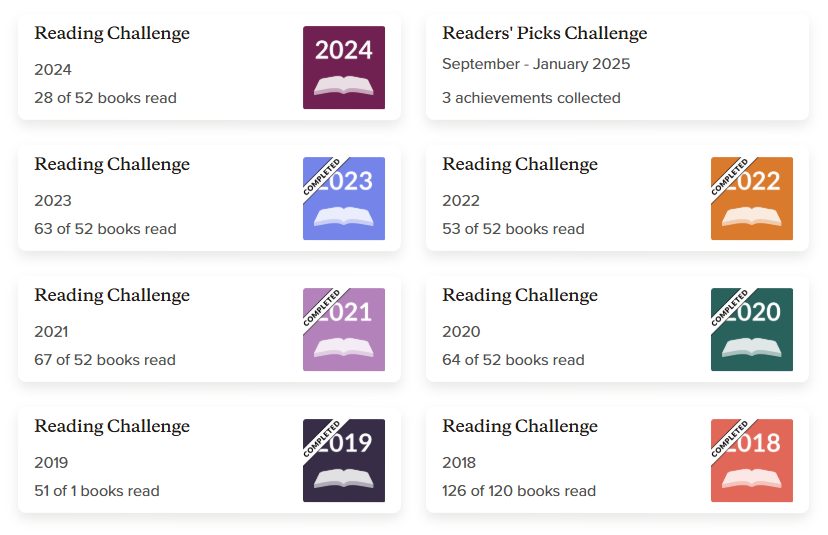The height and width of the screenshot is (535, 828).
Task: Click the 2020 Reading Challenge heading
Action: (x=520, y=295)
